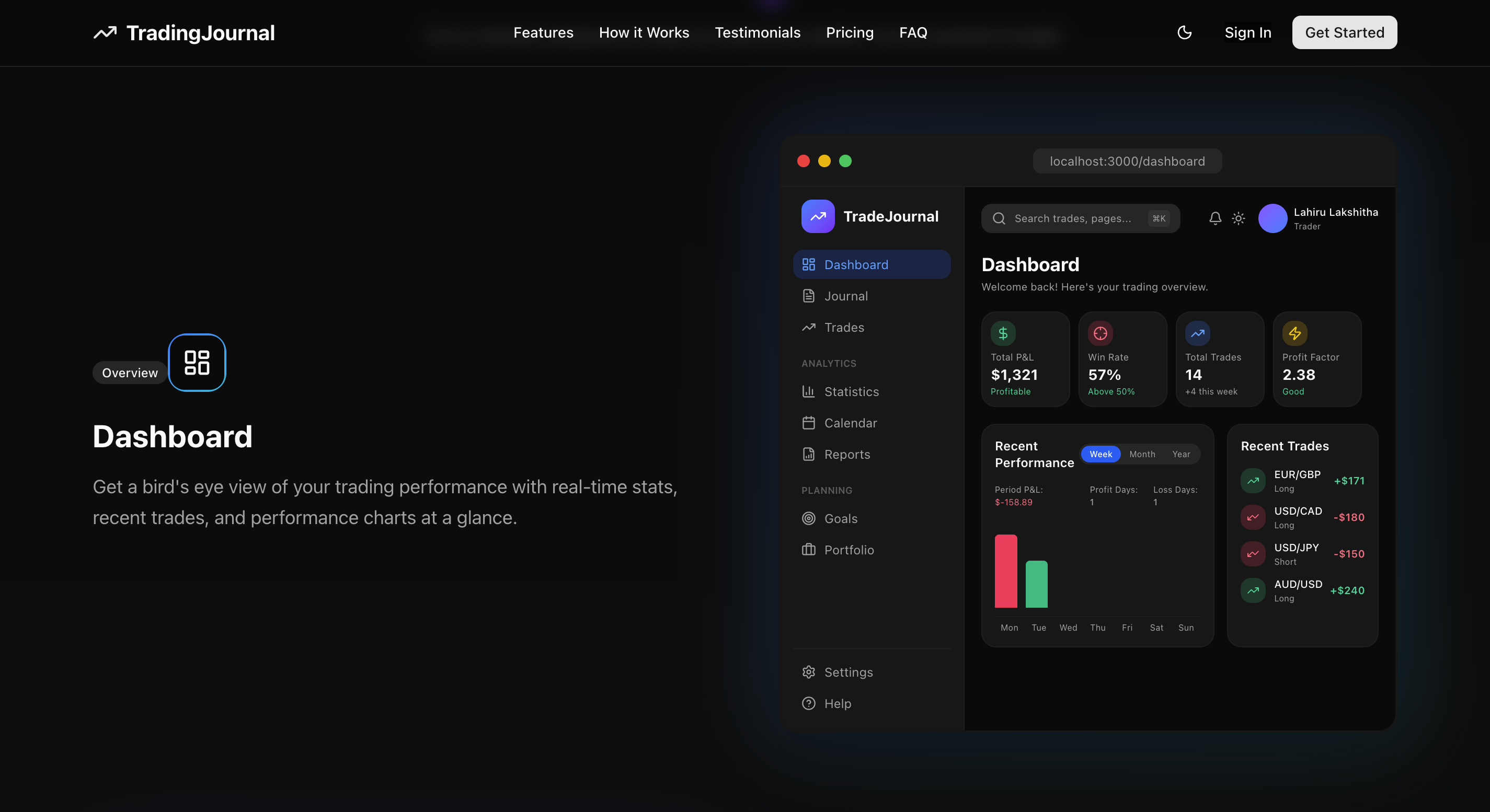Select the Year performance filter
The width and height of the screenshot is (1490, 812).
pyautogui.click(x=1181, y=454)
